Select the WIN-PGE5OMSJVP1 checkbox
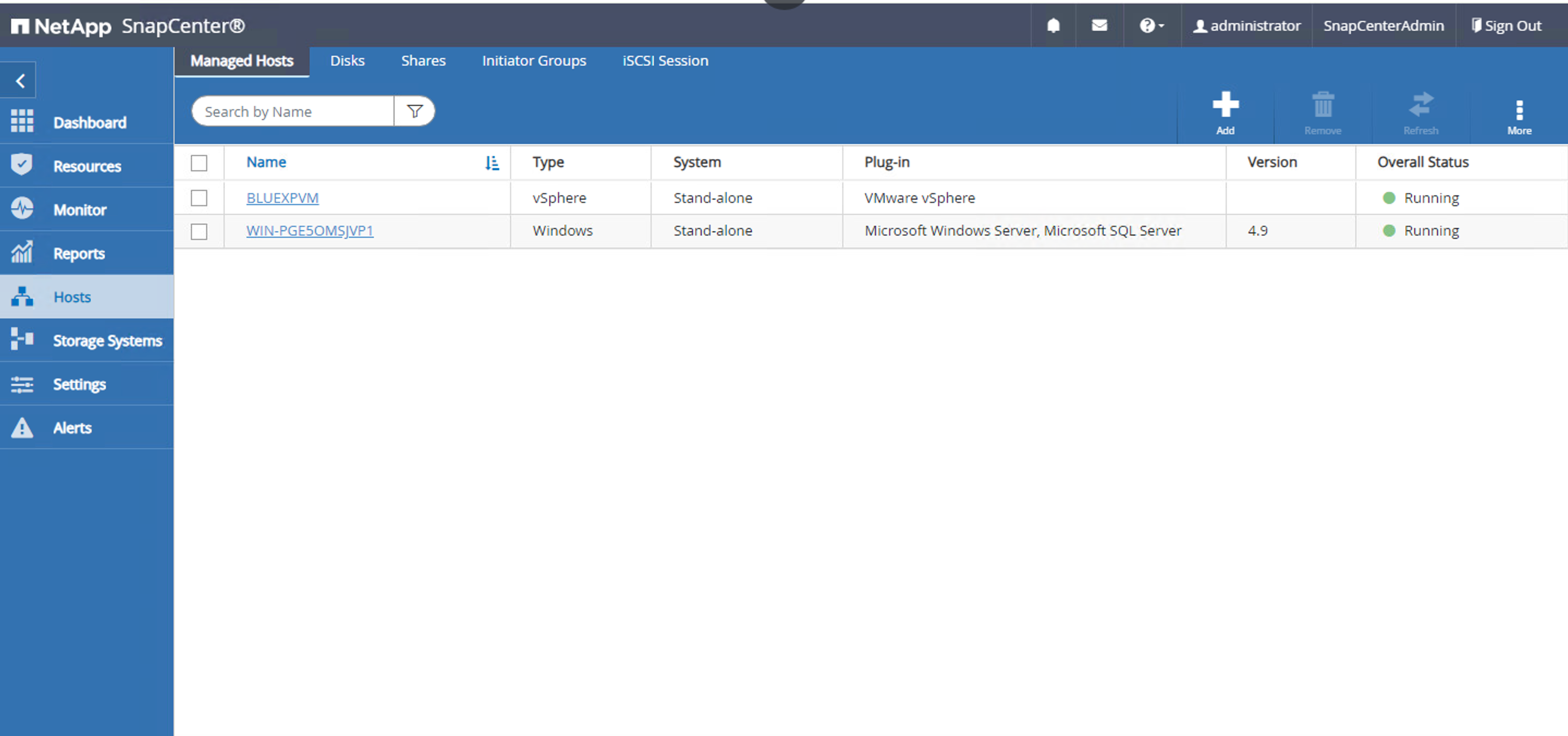This screenshot has width=1568, height=736. [x=199, y=230]
